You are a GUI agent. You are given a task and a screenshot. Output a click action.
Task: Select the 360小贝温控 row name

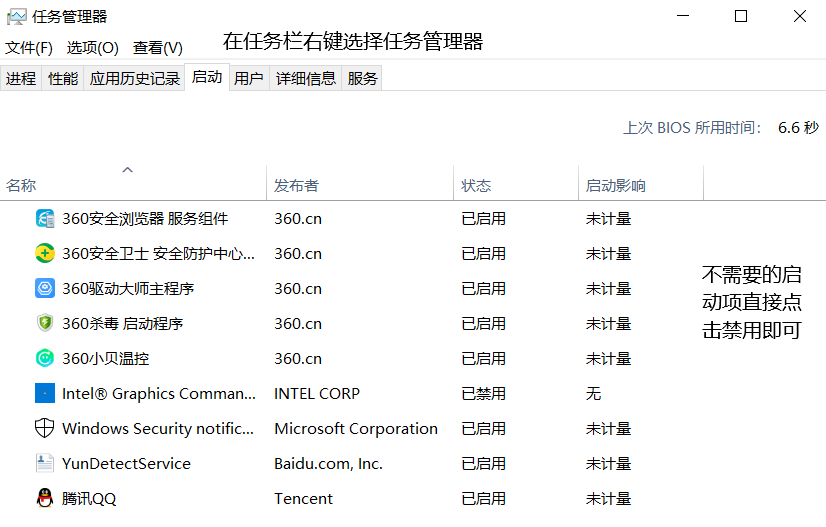tap(105, 359)
